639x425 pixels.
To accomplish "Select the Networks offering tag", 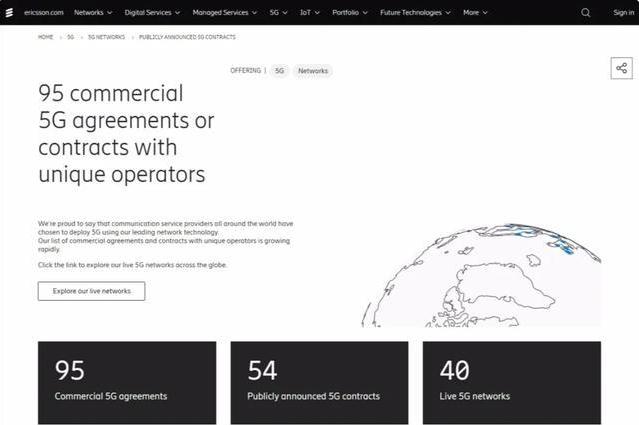I will click(x=313, y=71).
